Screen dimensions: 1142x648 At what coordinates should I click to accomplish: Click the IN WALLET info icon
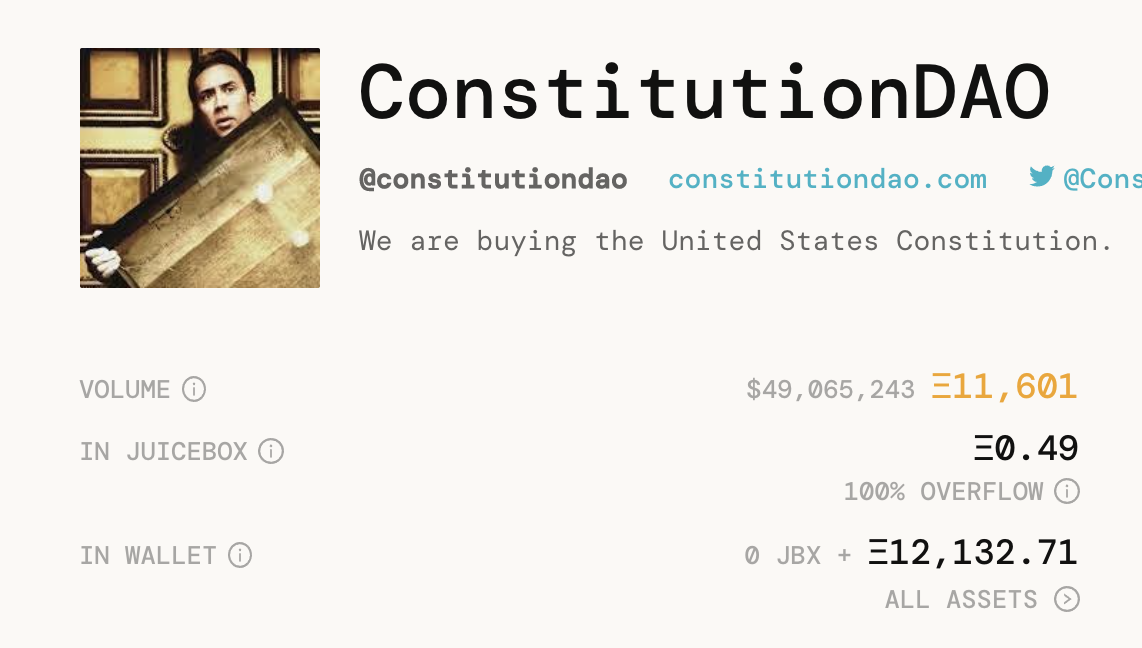click(240, 554)
